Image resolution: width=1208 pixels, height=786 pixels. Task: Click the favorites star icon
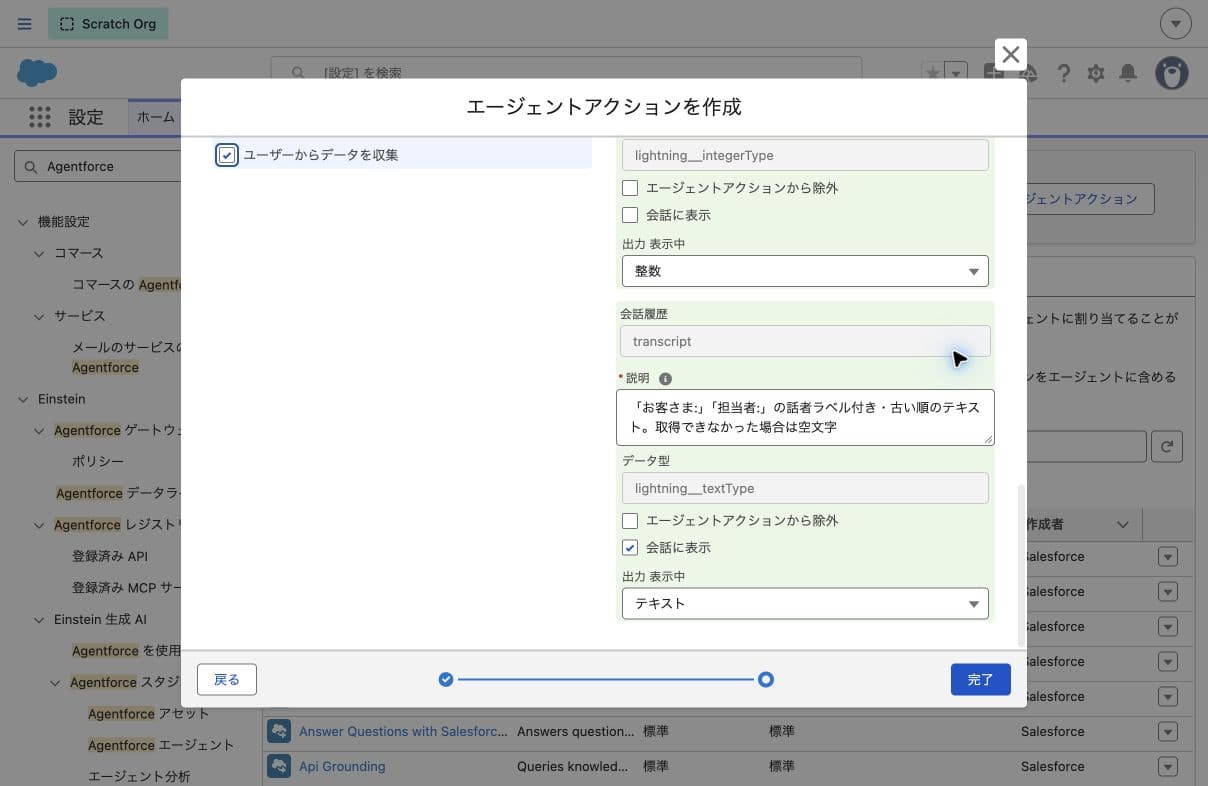point(932,73)
